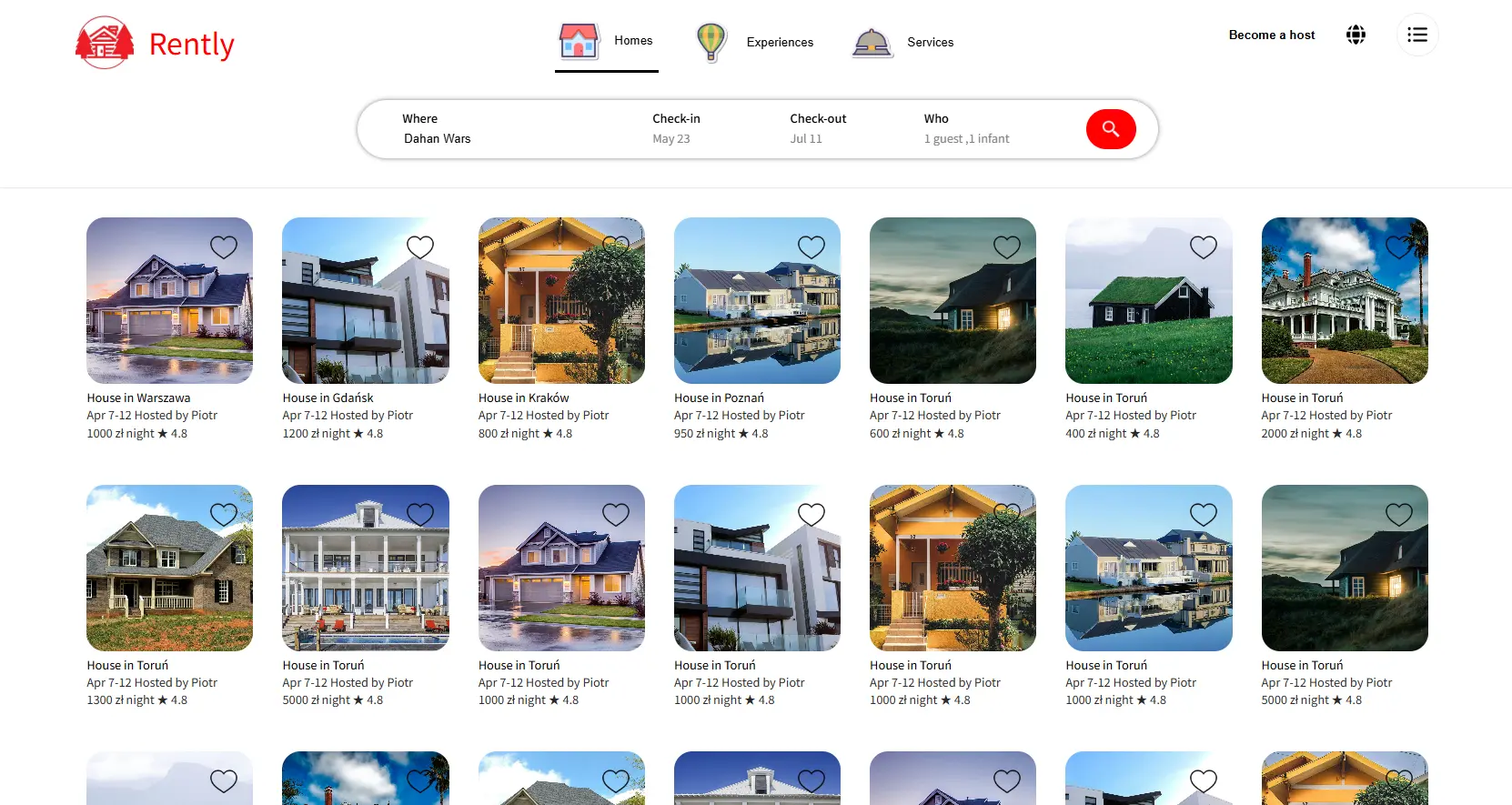Click the Become a host link
The image size is (1512, 805).
(1272, 35)
